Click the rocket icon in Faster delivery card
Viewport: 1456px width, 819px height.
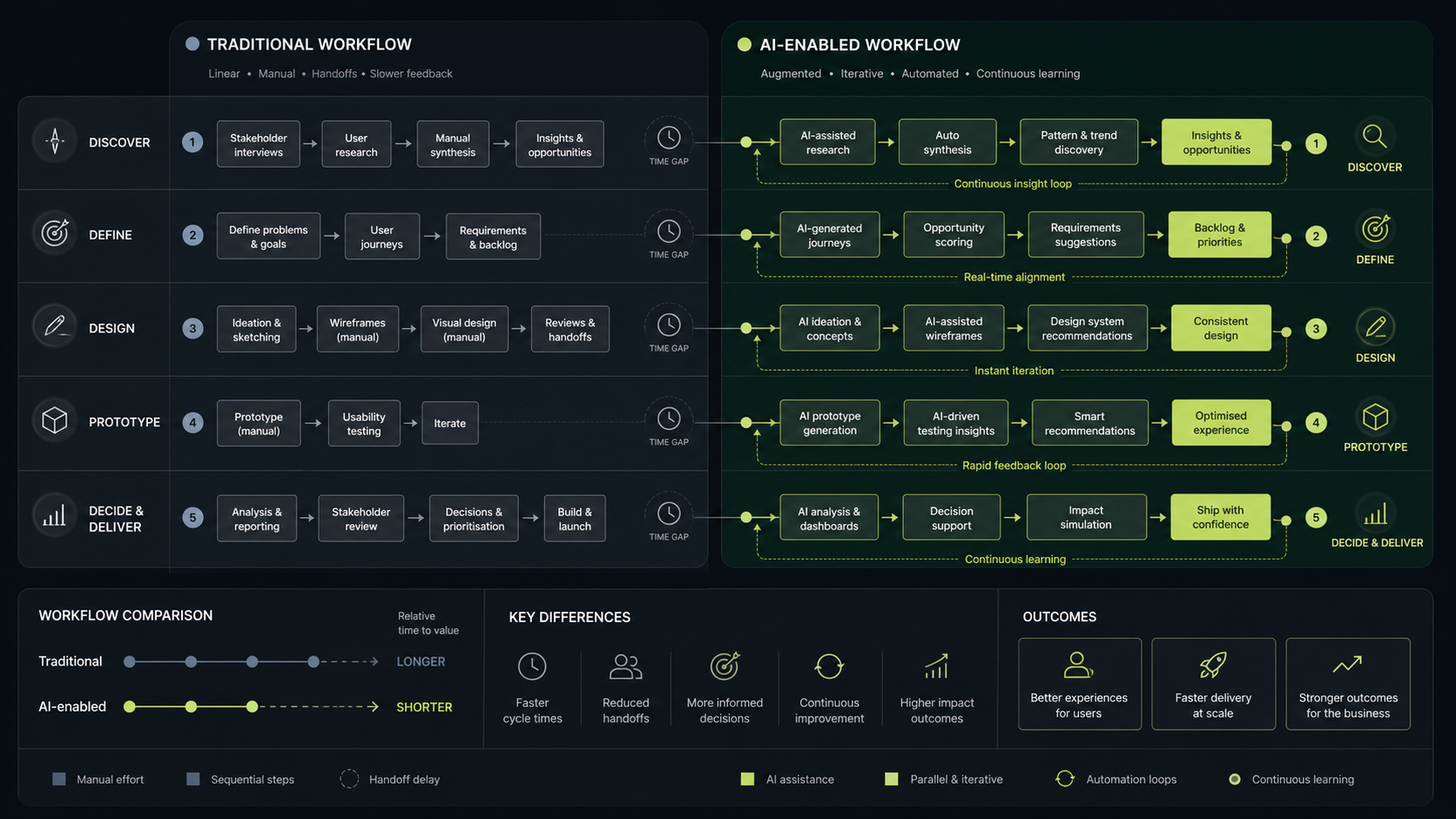coord(1213,665)
